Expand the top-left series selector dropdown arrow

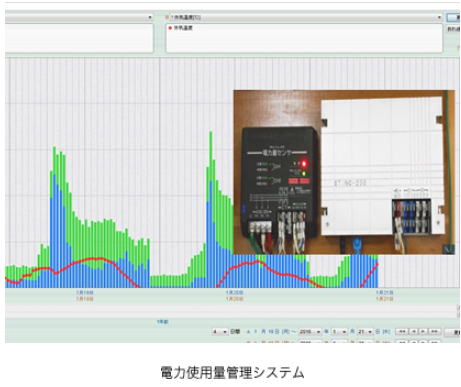pos(150,17)
